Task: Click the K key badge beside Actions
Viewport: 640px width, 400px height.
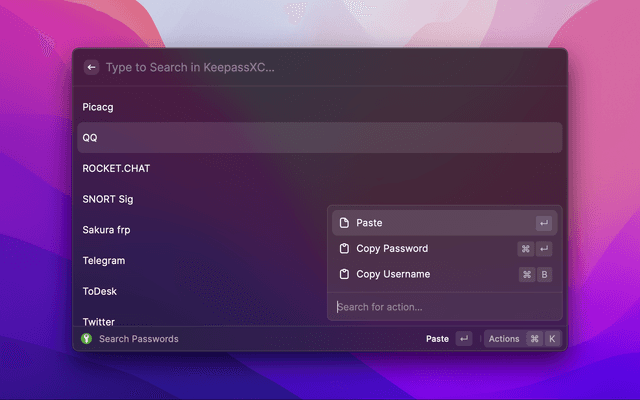Action: pyautogui.click(x=552, y=339)
